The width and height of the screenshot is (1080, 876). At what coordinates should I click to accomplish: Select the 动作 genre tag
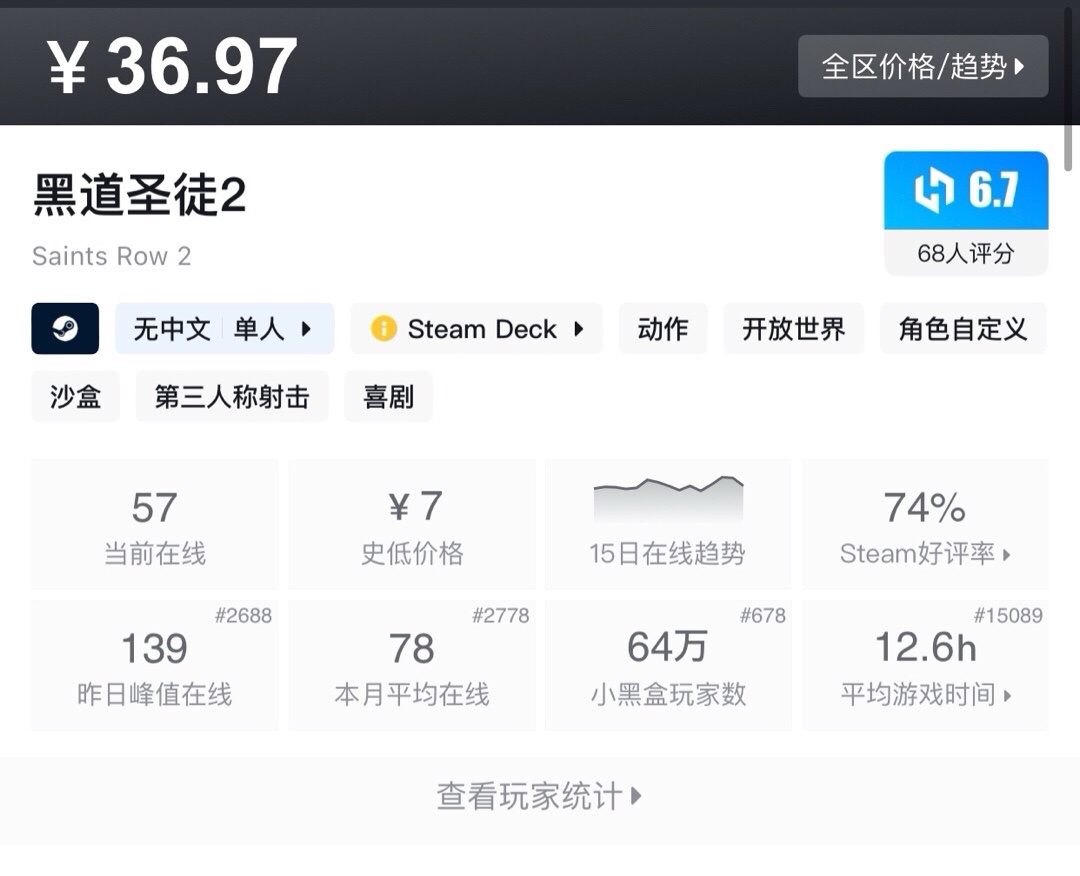pos(663,328)
